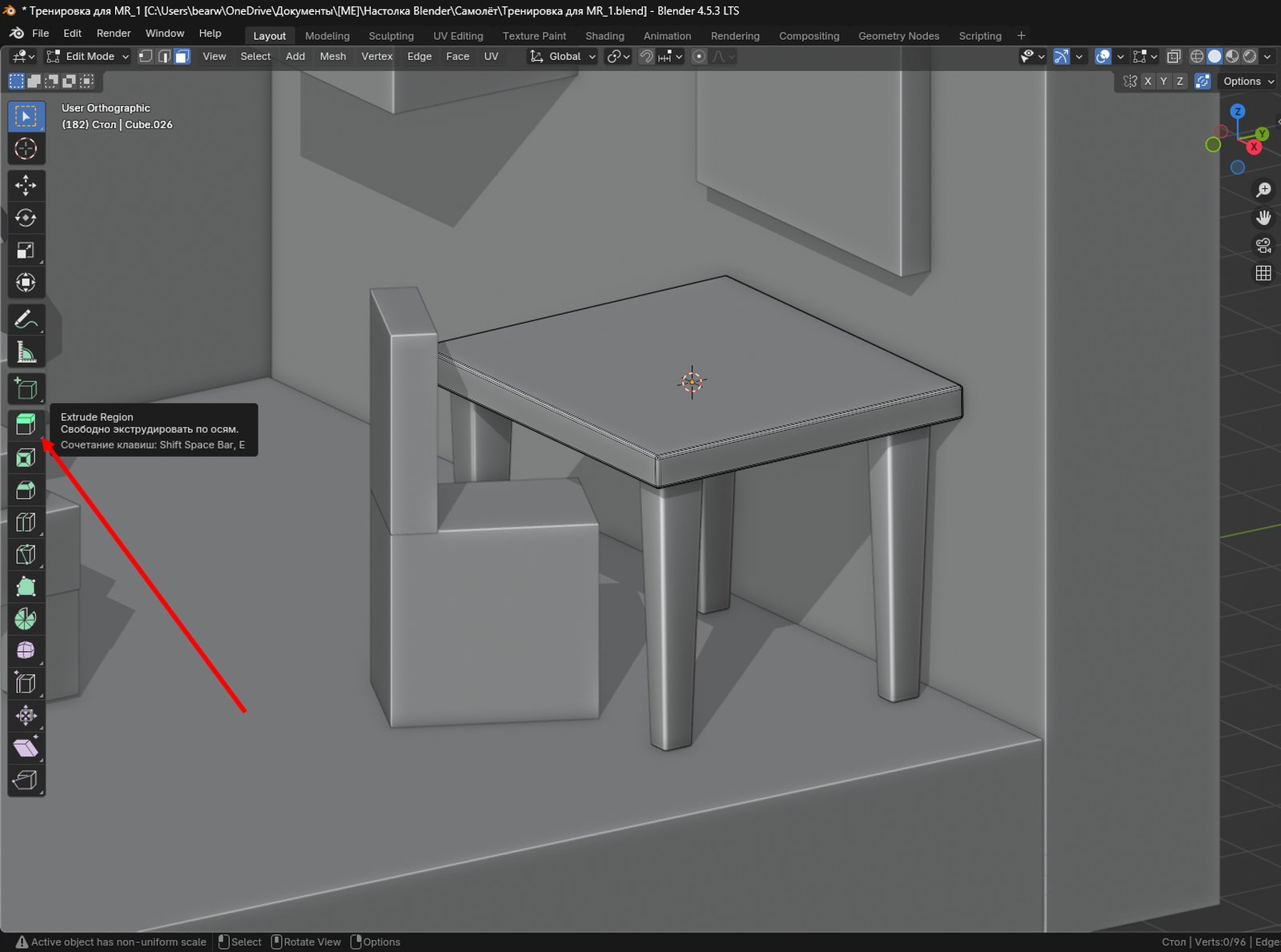Select the Inset Faces tool

[x=26, y=457]
